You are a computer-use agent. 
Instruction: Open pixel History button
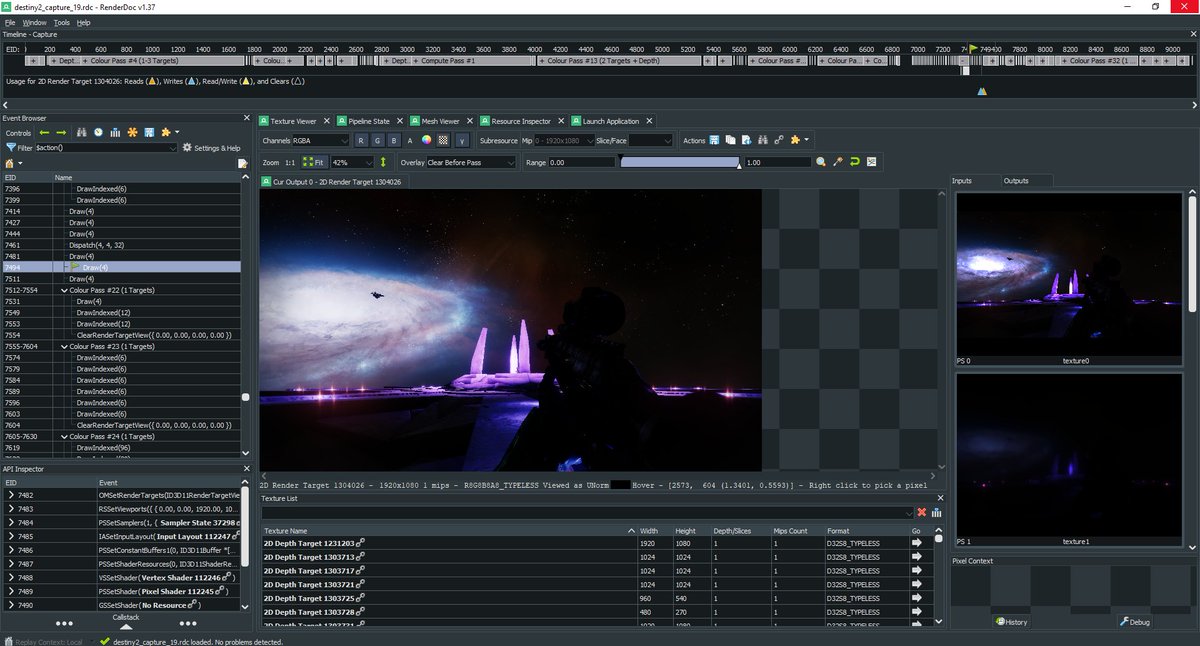coord(1011,622)
